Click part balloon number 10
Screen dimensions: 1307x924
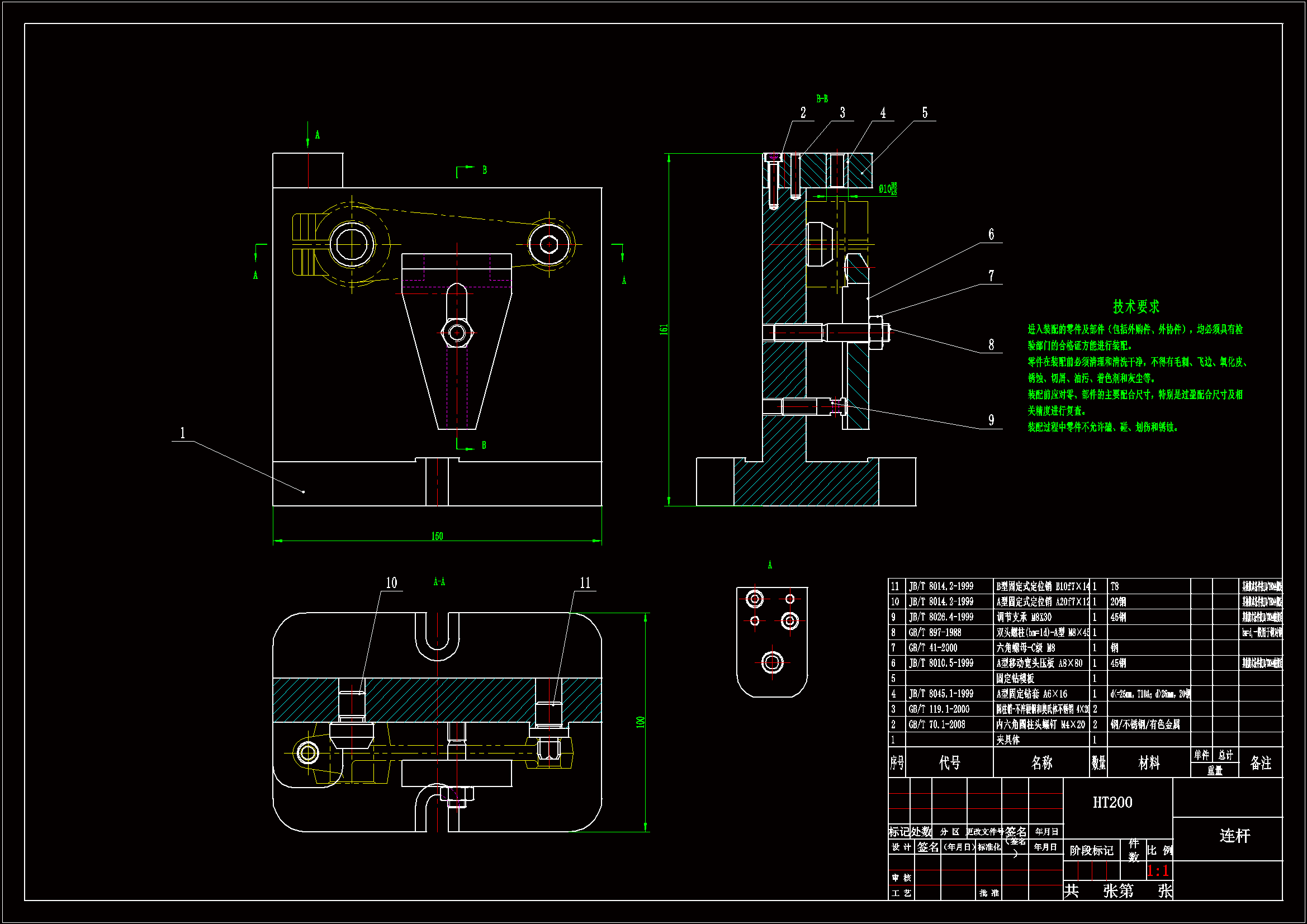[x=391, y=583]
